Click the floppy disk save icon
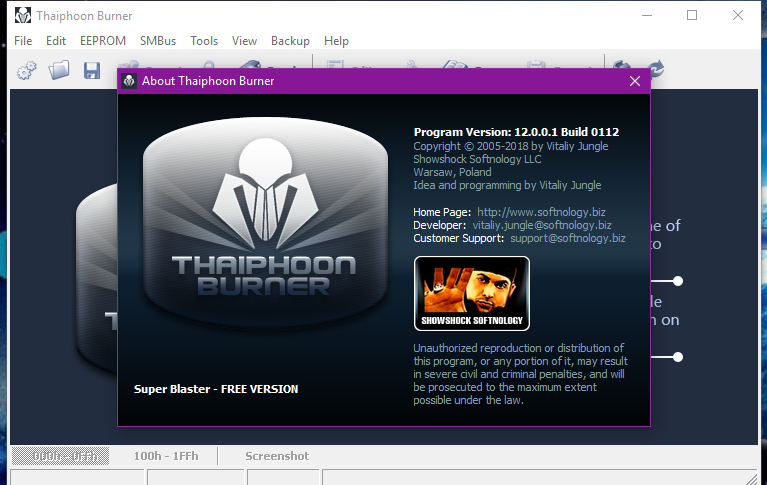 92,70
